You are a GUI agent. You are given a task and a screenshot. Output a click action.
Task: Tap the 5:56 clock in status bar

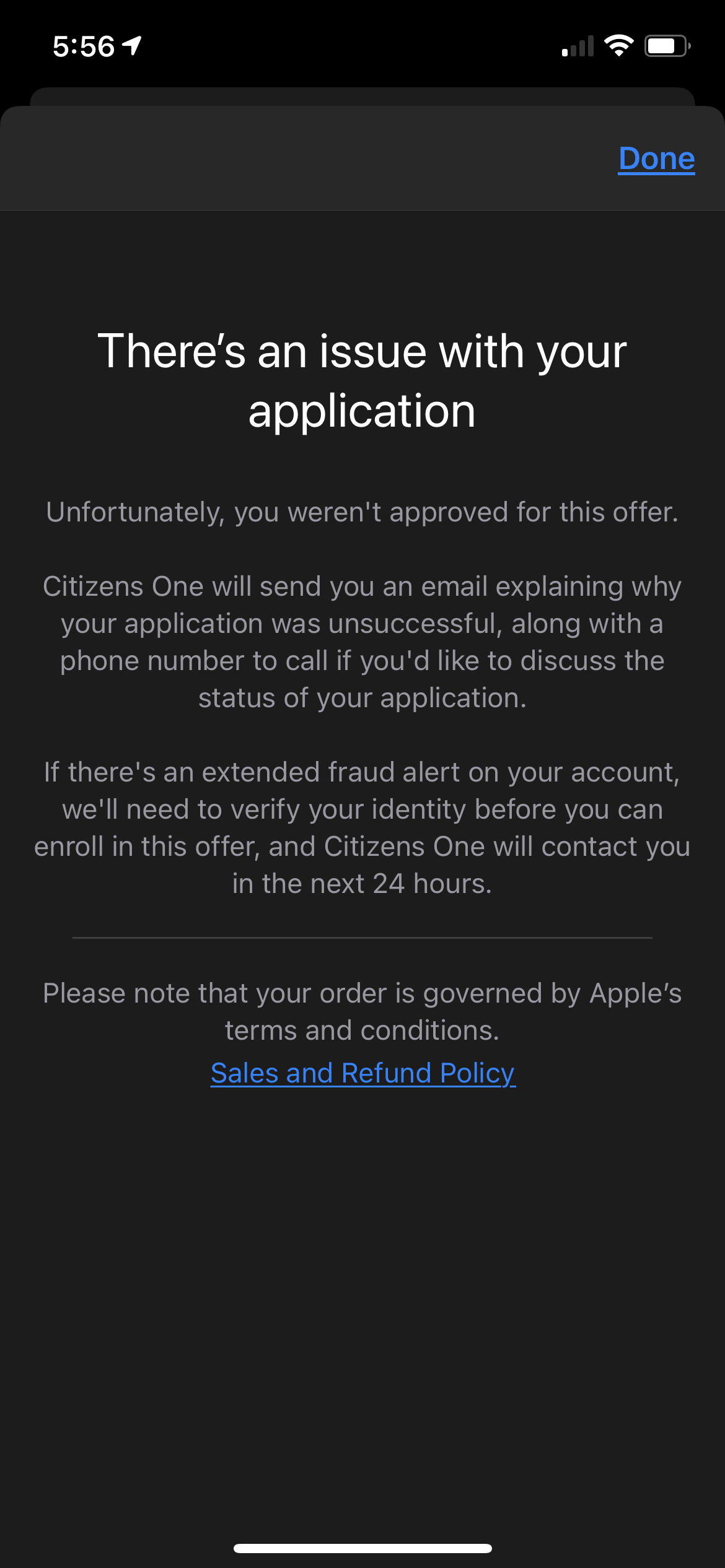tap(84, 46)
